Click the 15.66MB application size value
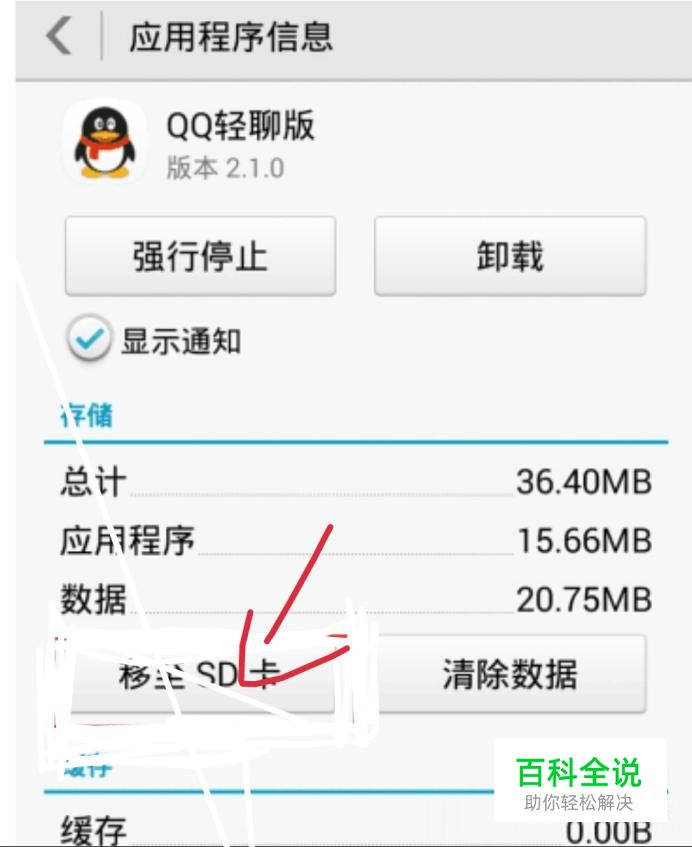692x847 pixels. coord(584,540)
